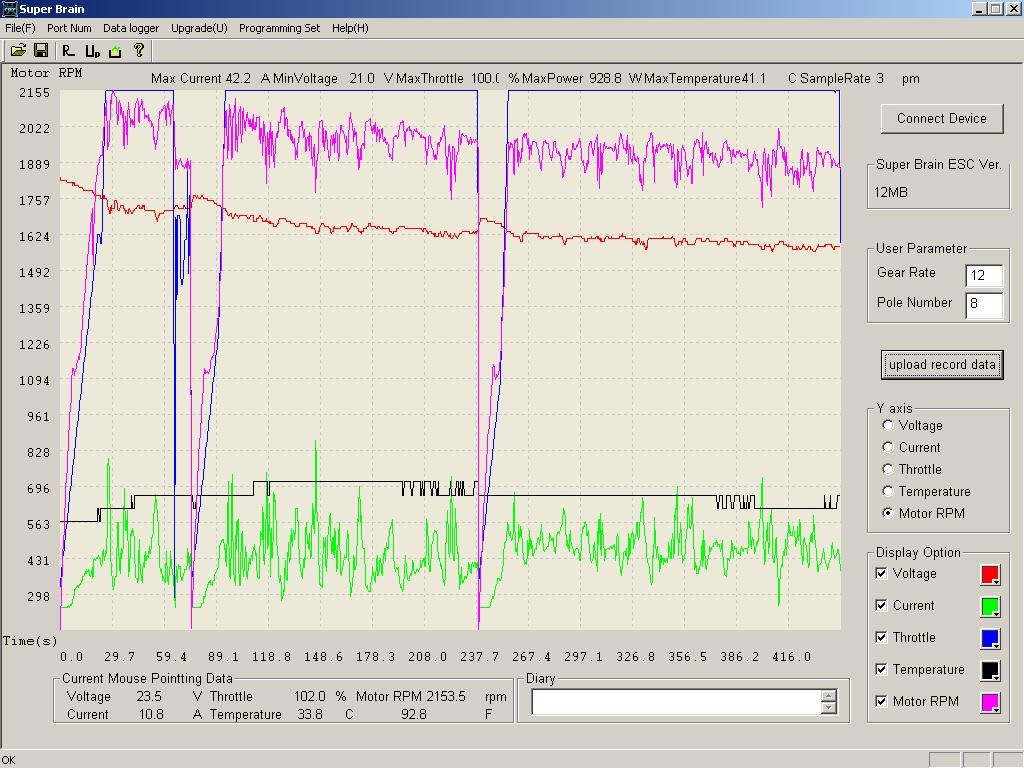Open the Port Num menu

(x=69, y=28)
